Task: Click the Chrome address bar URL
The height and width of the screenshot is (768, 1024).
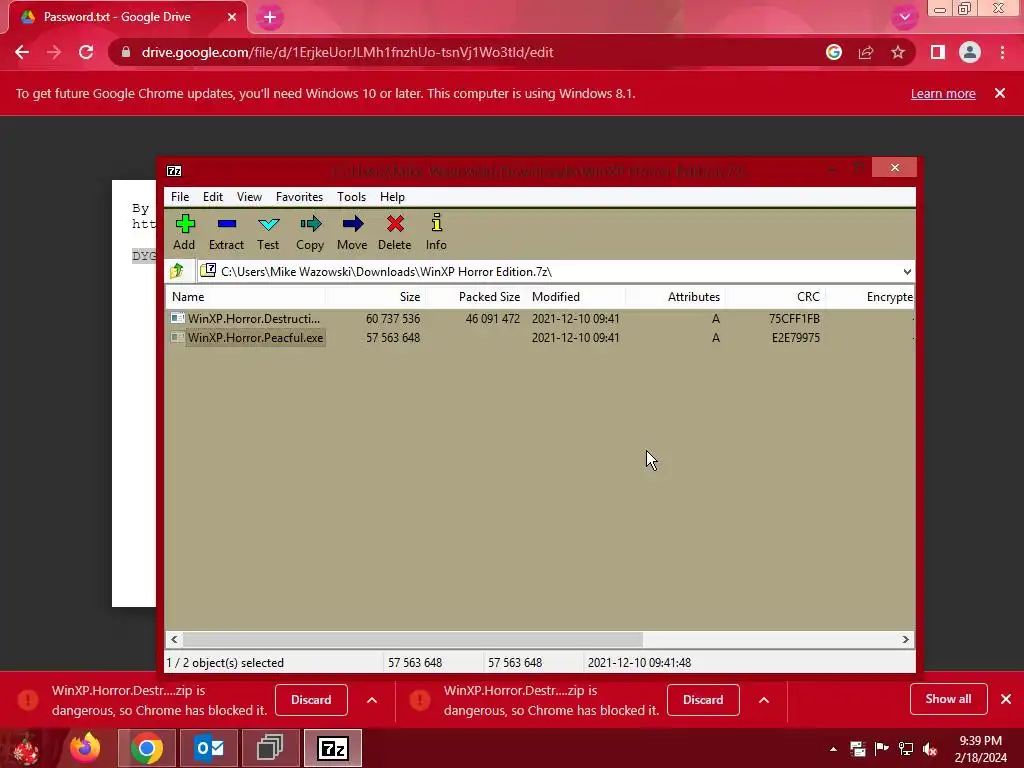Action: [347, 52]
